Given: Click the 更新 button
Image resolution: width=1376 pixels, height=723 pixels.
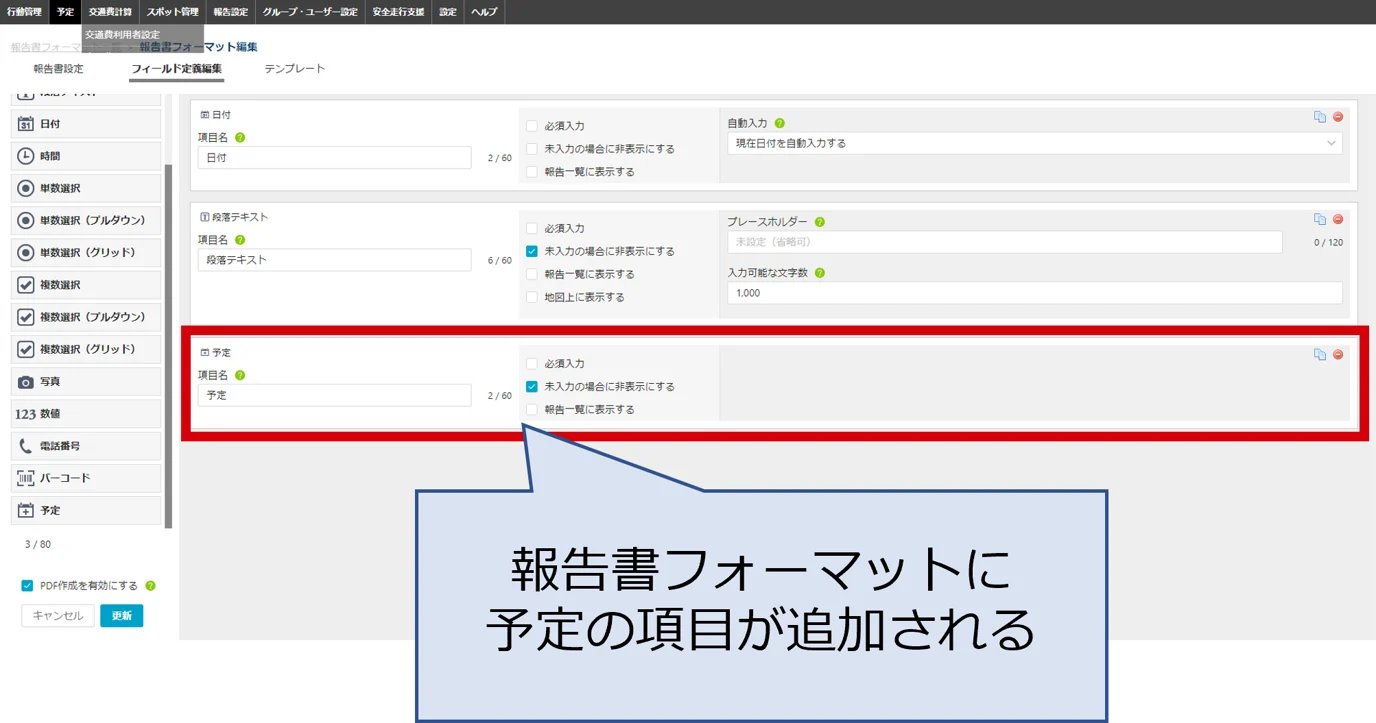Looking at the screenshot, I should (121, 616).
